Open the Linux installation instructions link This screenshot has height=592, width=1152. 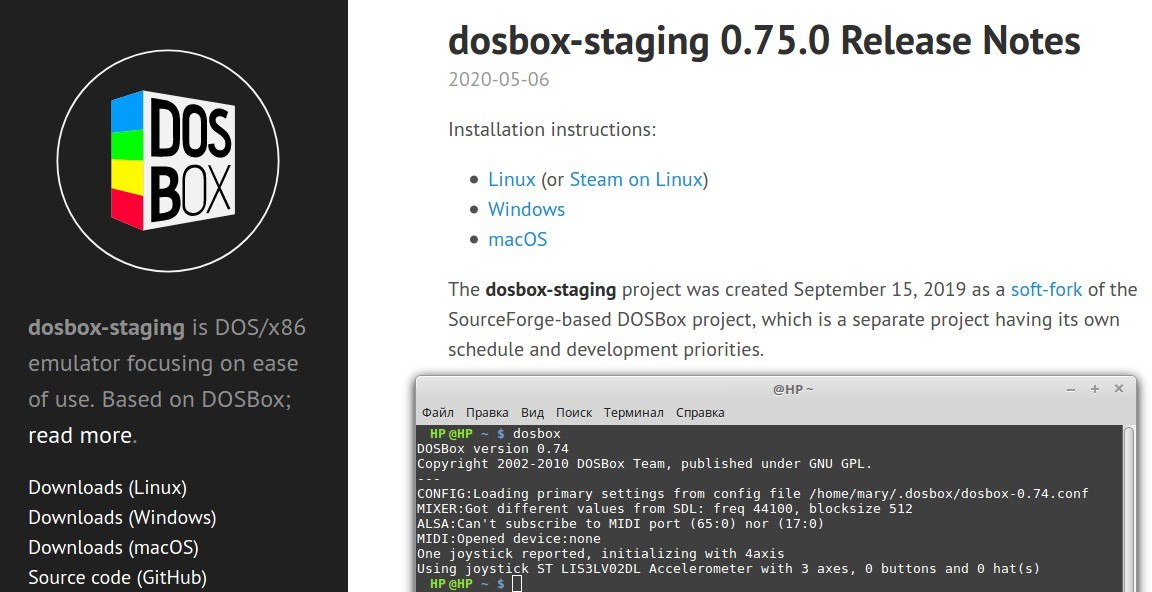[x=511, y=179]
